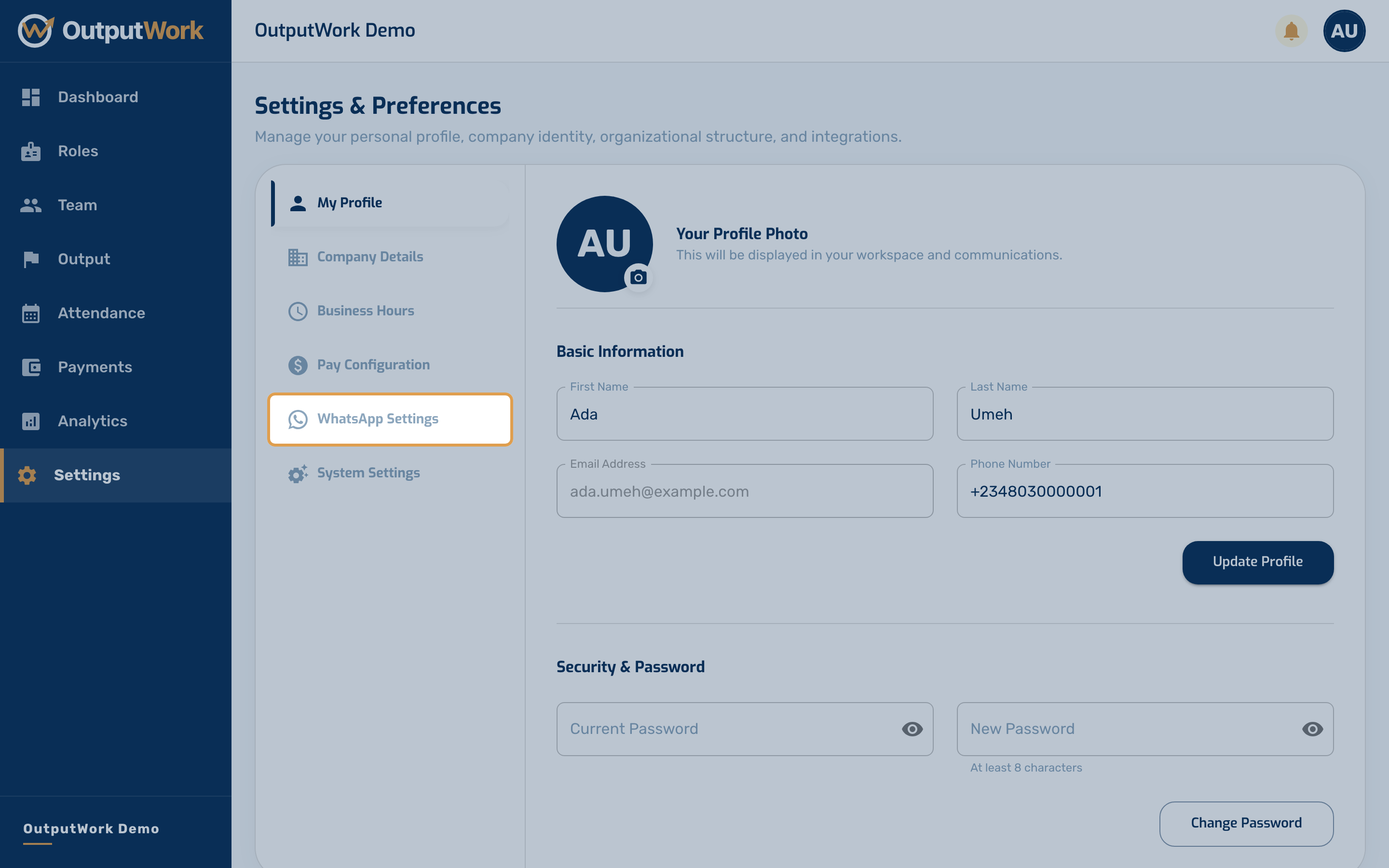Click the Change Password button
Viewport: 1389px width, 868px height.
[x=1246, y=823]
